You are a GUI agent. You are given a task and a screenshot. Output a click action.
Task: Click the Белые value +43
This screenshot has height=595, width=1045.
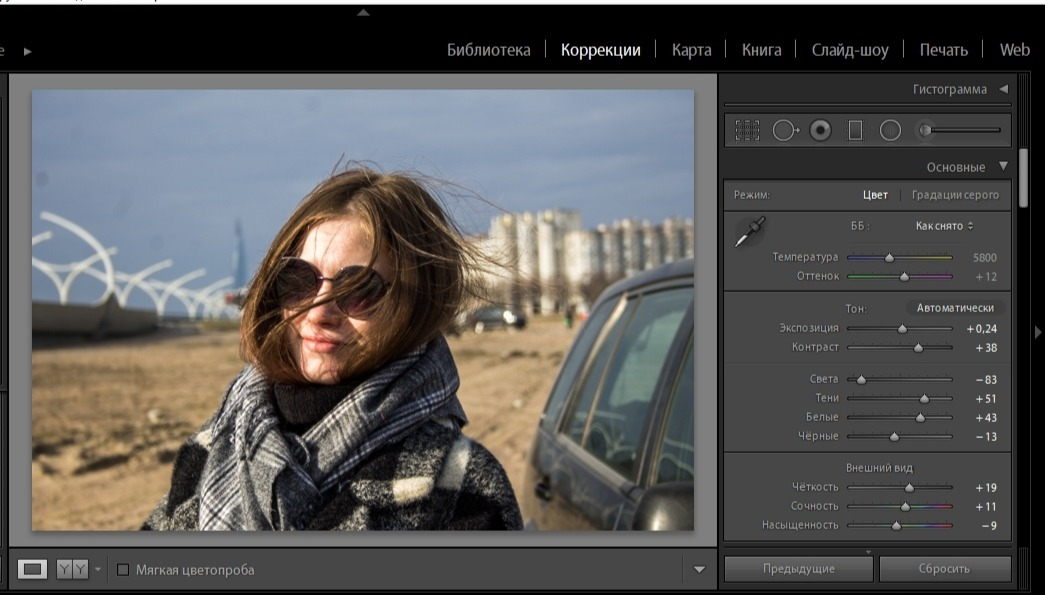tap(986, 418)
